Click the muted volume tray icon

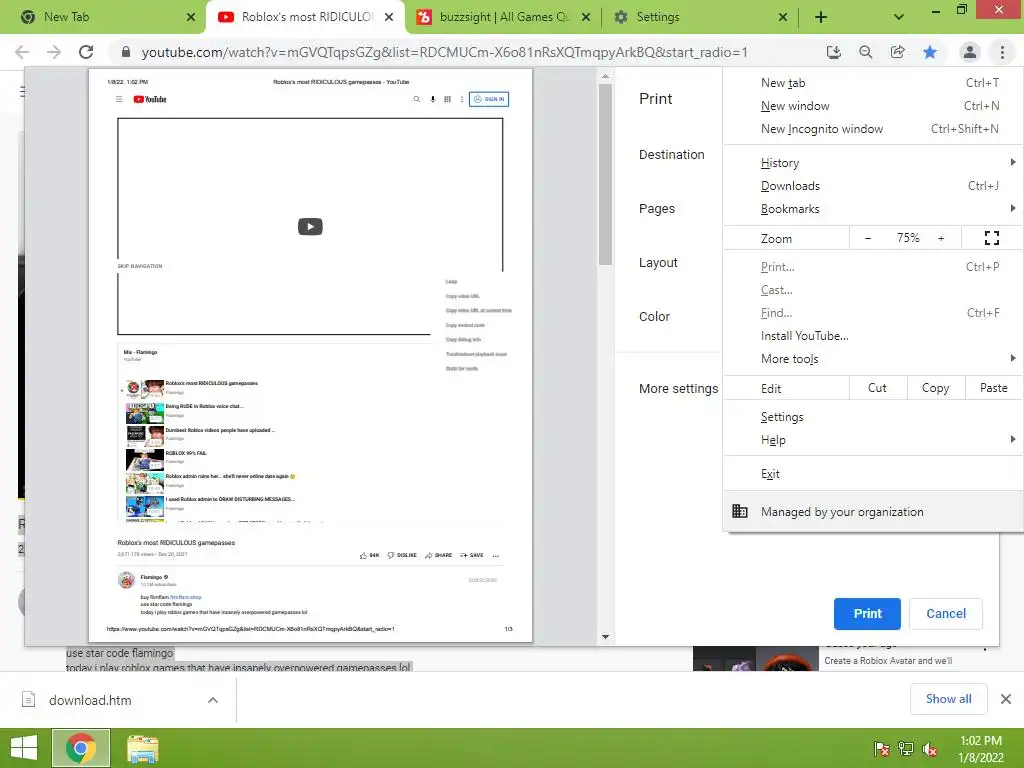click(930, 749)
